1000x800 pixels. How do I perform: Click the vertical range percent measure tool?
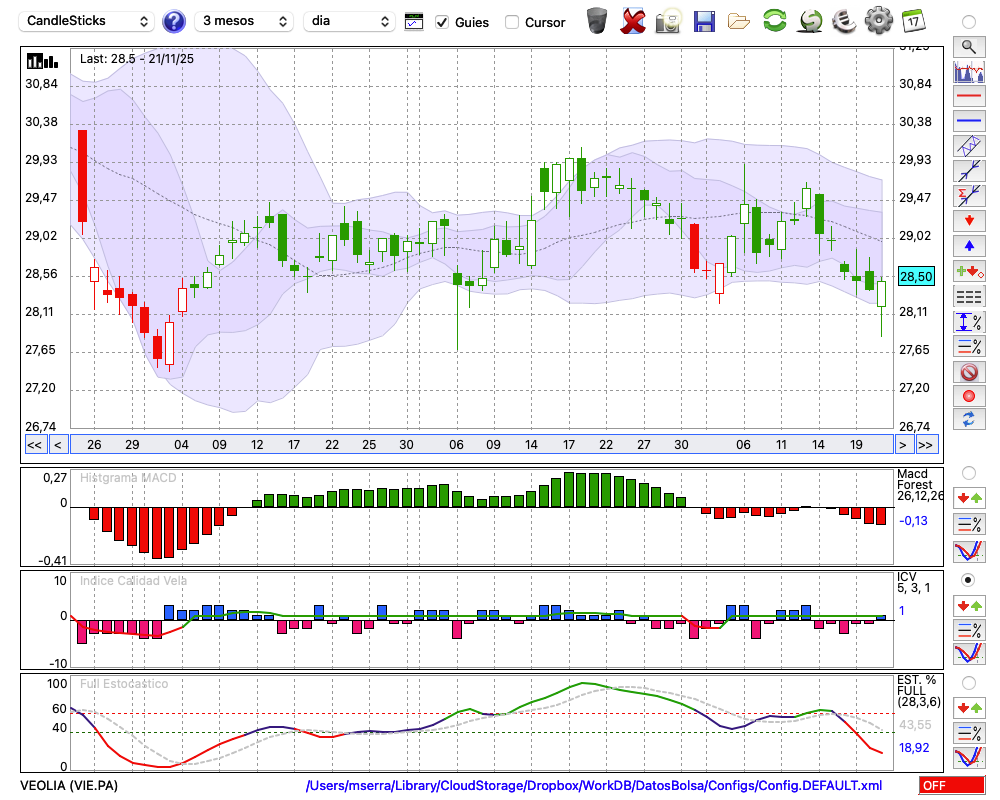coord(969,322)
